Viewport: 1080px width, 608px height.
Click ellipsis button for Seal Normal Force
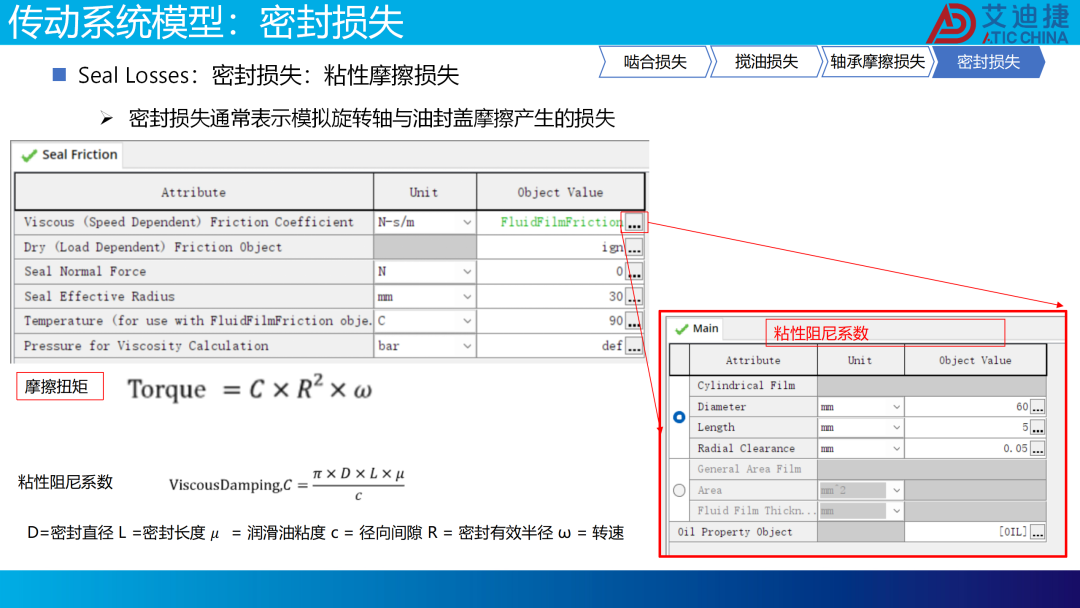tap(634, 272)
